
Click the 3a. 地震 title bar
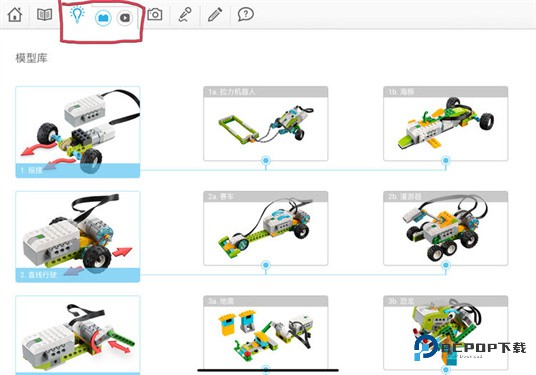pos(266,301)
